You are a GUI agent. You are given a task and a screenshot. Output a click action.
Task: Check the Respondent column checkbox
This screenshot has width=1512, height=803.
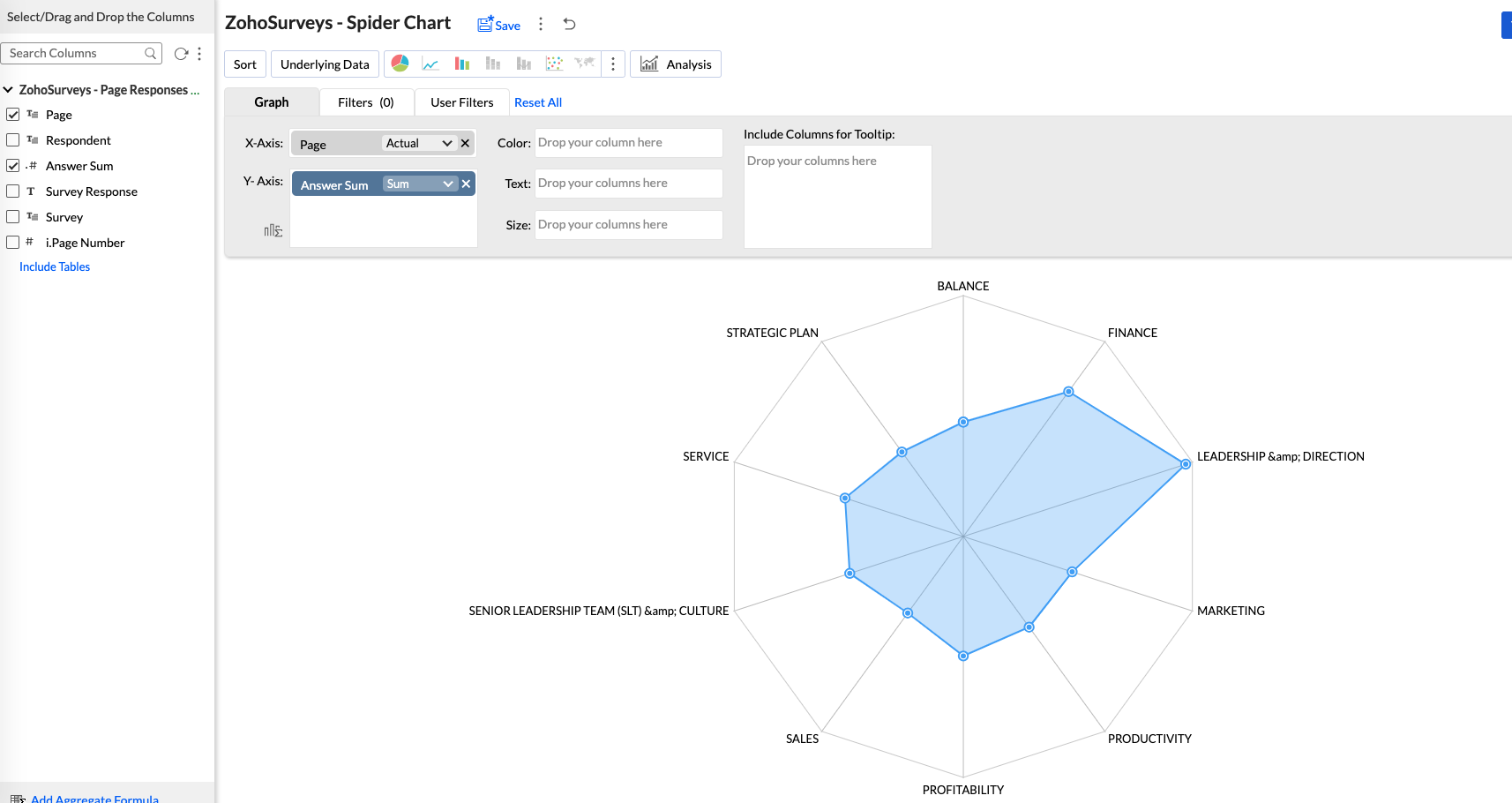[13, 140]
